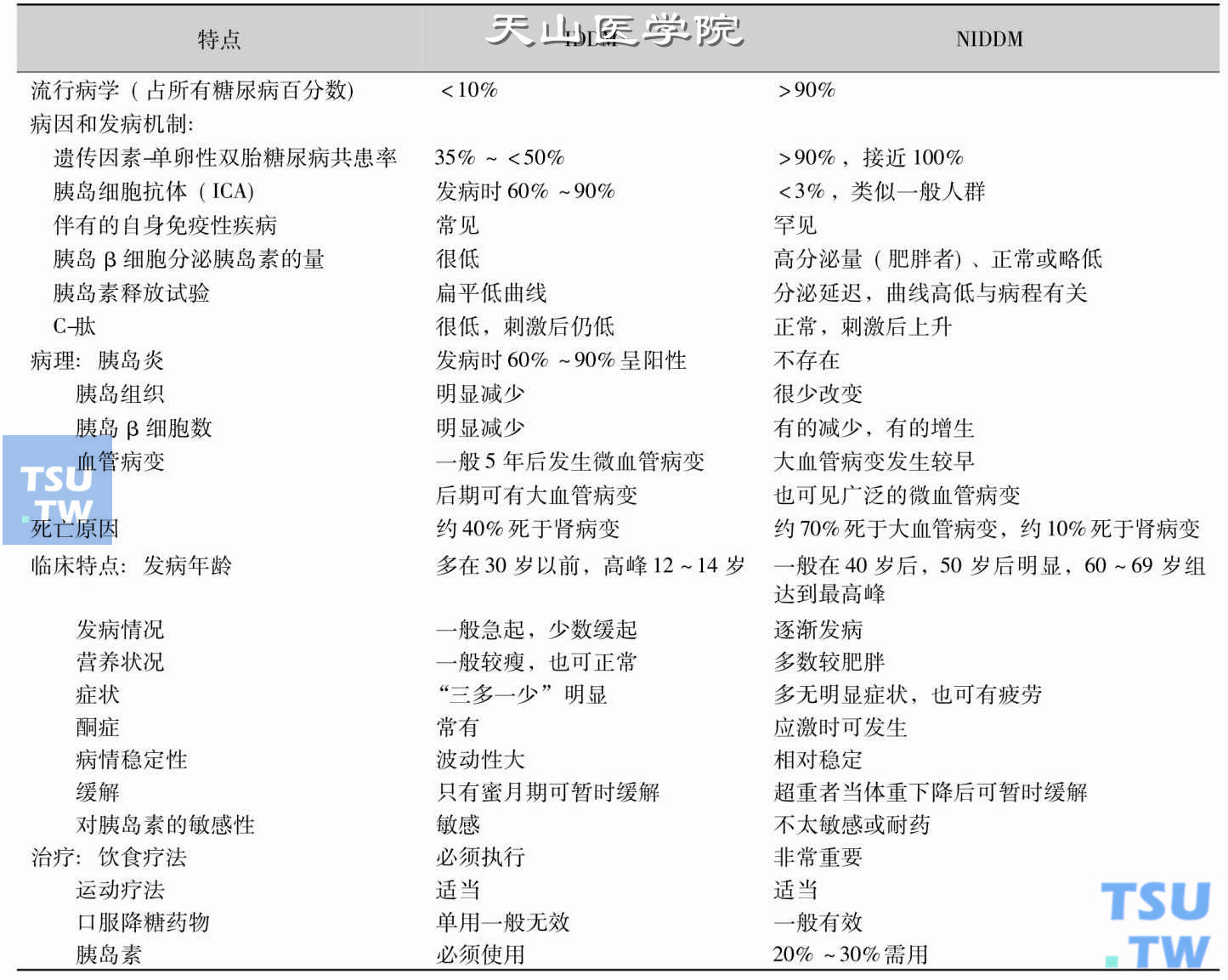Click the "很低，刺激后仍低" cell
The width and height of the screenshot is (1228, 980).
(525, 326)
